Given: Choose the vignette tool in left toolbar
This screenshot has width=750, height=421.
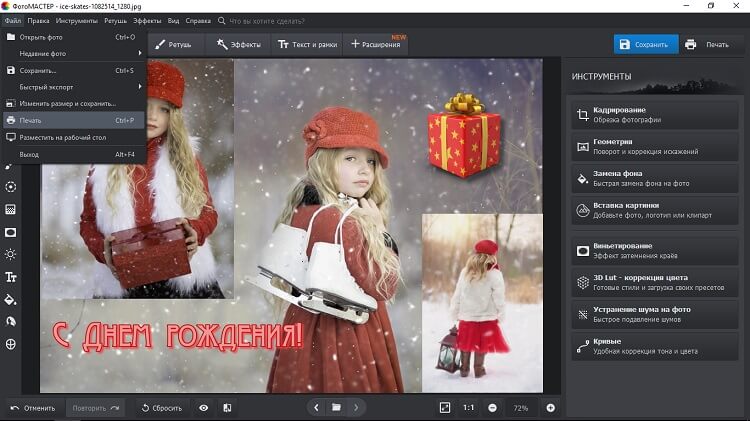Looking at the screenshot, I should 11,232.
